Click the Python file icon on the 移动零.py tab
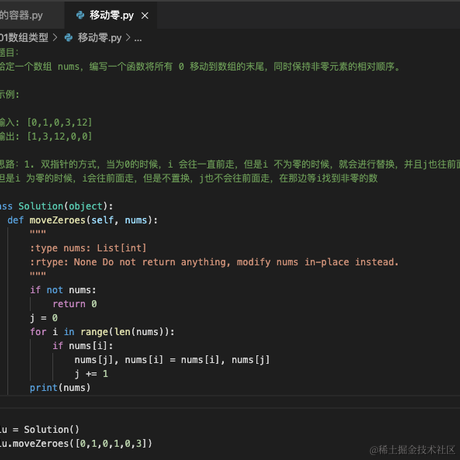Screen dimensions: 460x460 80,15
